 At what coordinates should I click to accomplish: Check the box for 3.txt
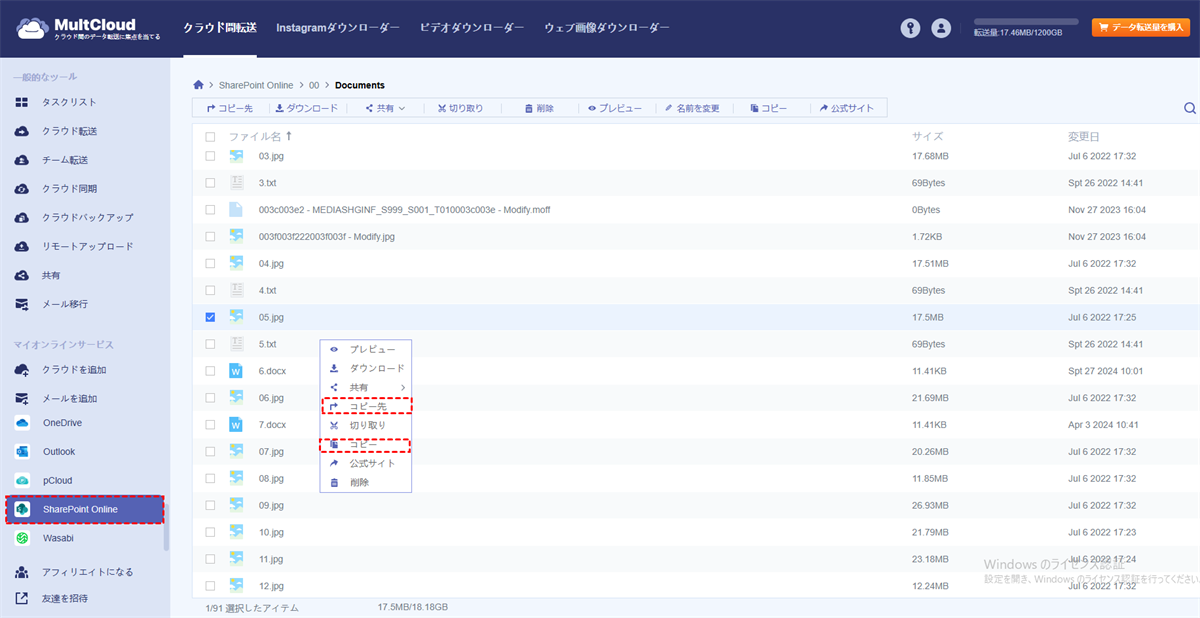[210, 183]
